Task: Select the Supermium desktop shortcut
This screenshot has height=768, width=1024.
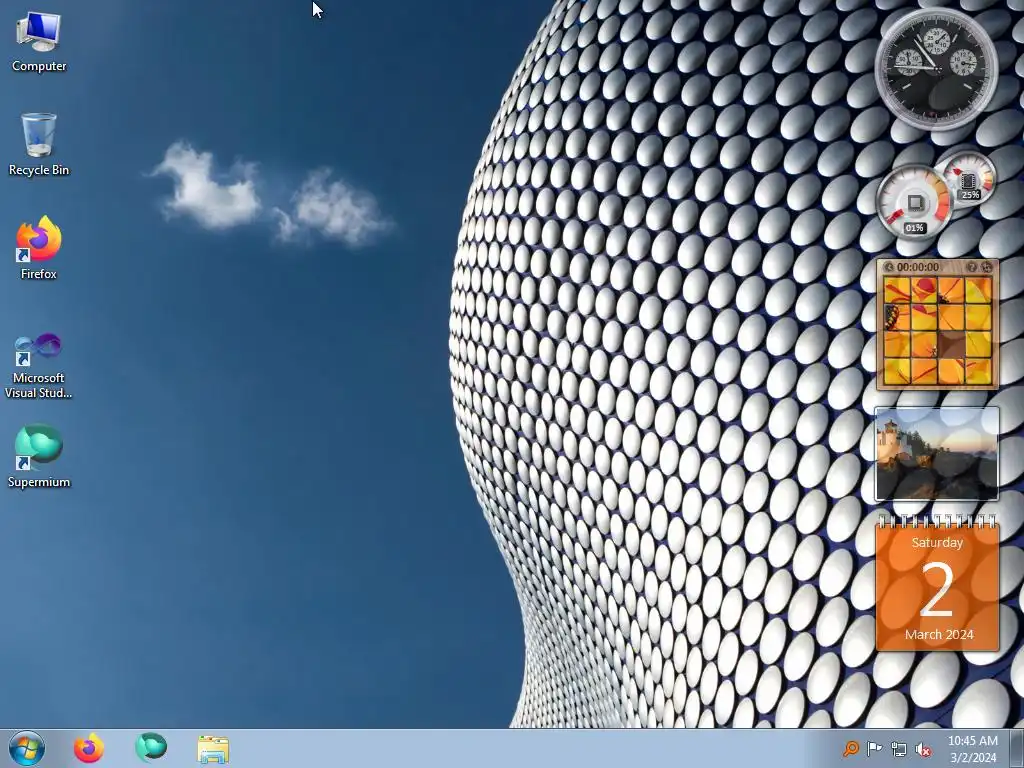Action: (39, 456)
